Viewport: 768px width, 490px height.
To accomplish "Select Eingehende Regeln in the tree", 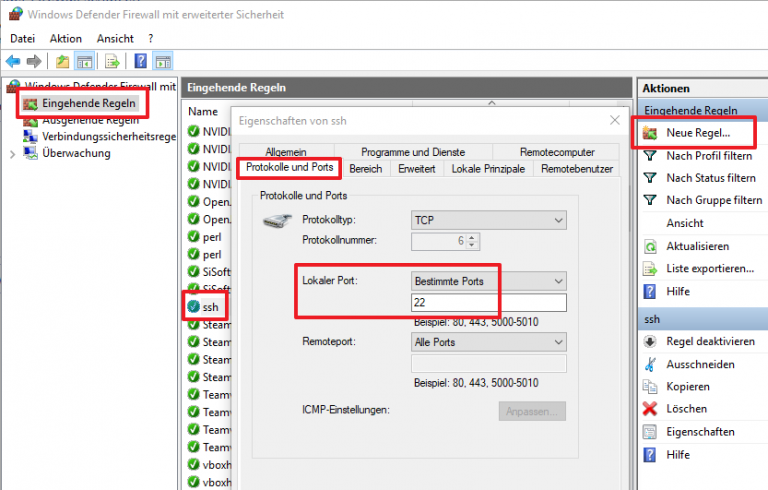I will tap(89, 103).
